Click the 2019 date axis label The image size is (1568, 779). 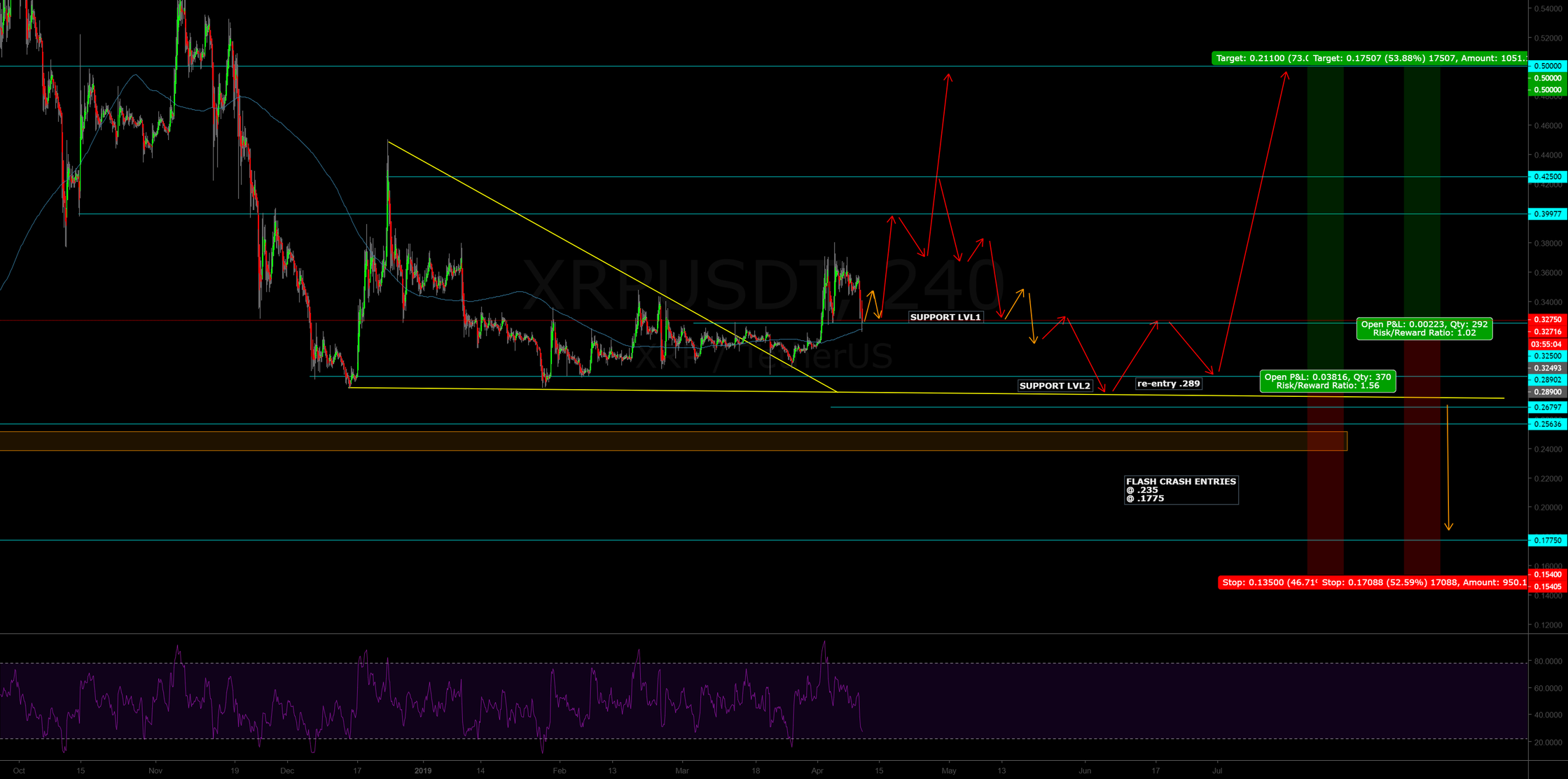coord(423,771)
